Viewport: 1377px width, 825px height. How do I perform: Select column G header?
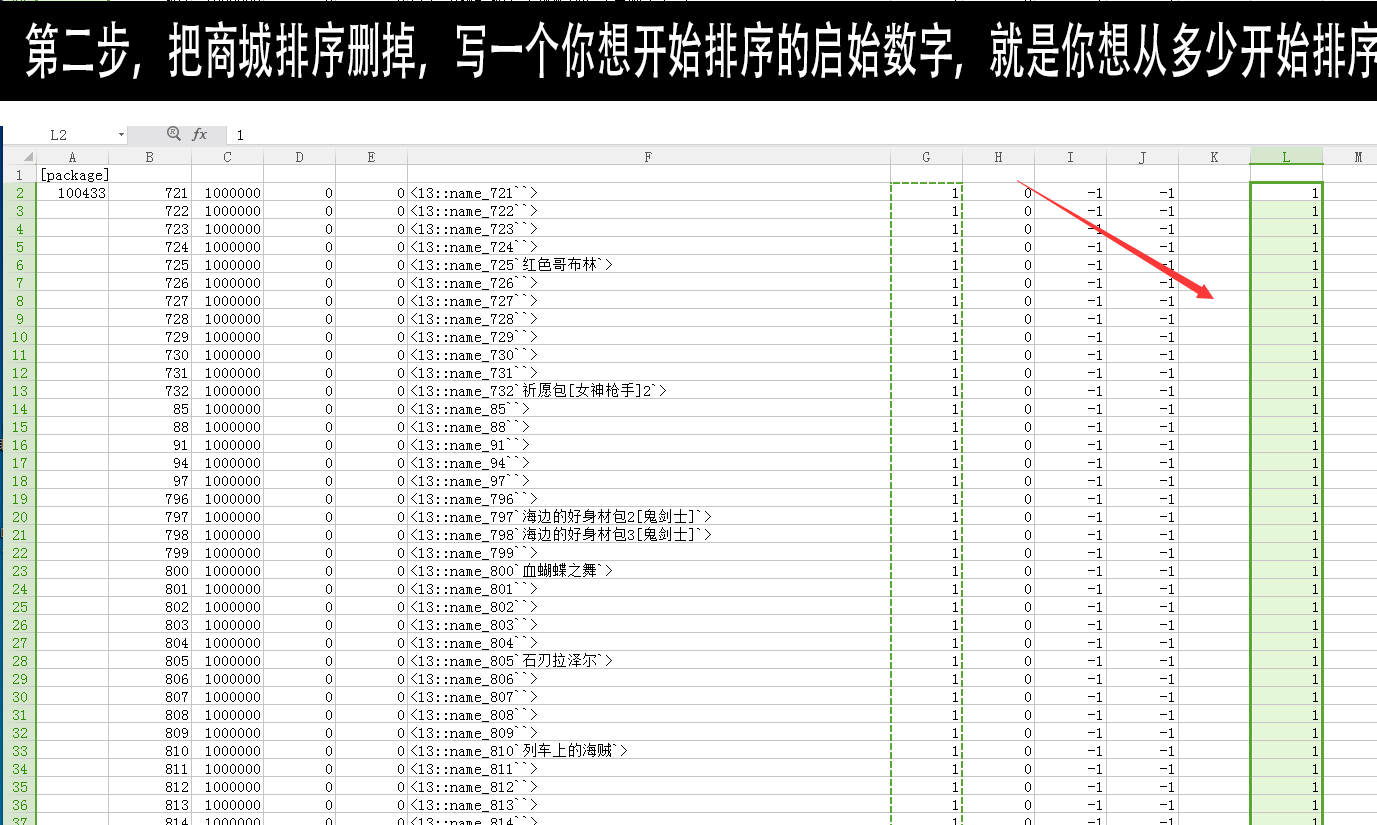pos(926,157)
